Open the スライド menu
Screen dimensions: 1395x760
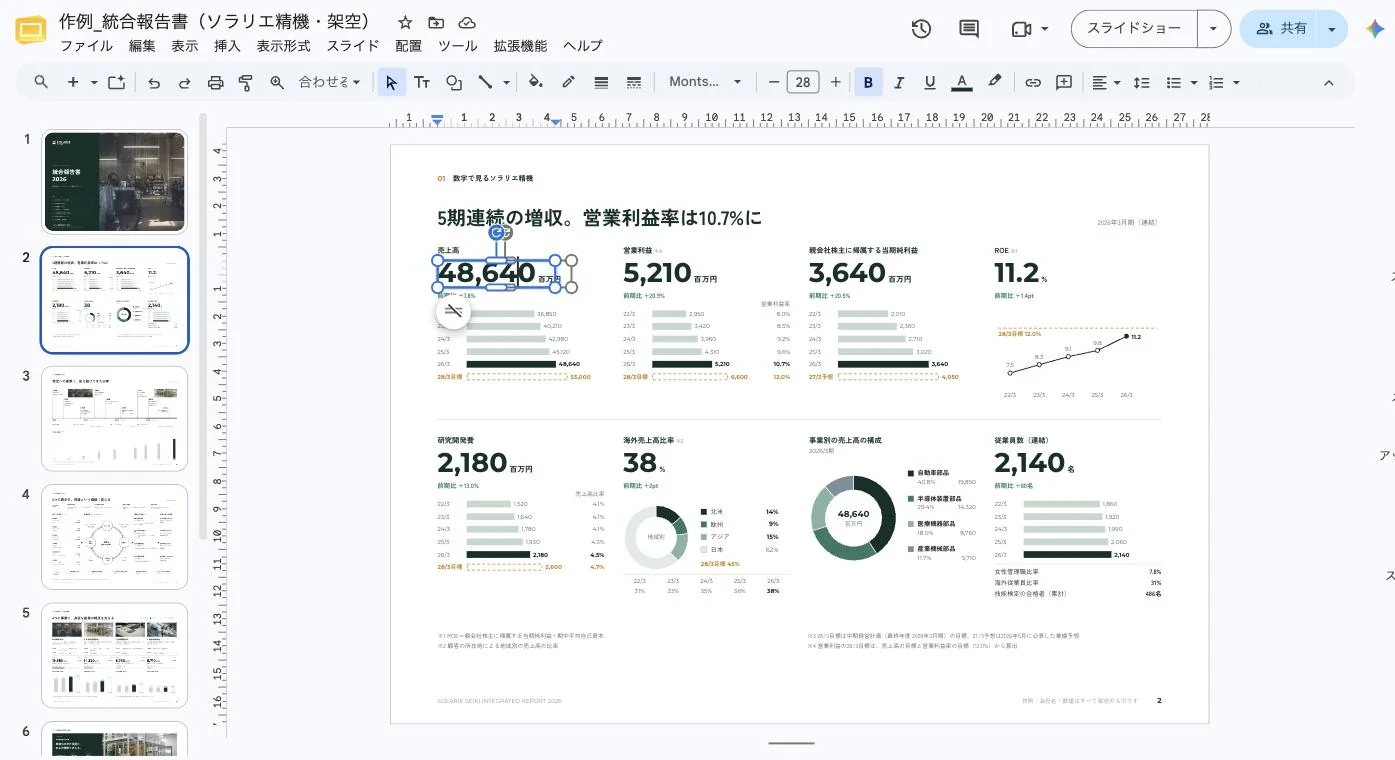pyautogui.click(x=353, y=45)
